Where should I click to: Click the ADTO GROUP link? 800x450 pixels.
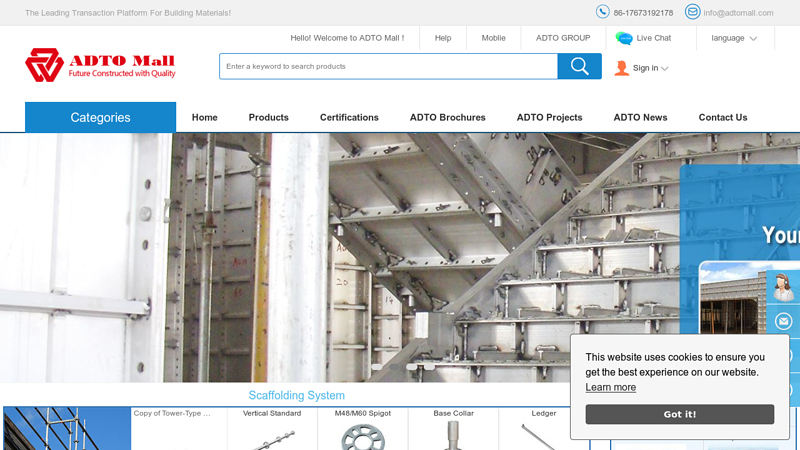click(x=563, y=38)
